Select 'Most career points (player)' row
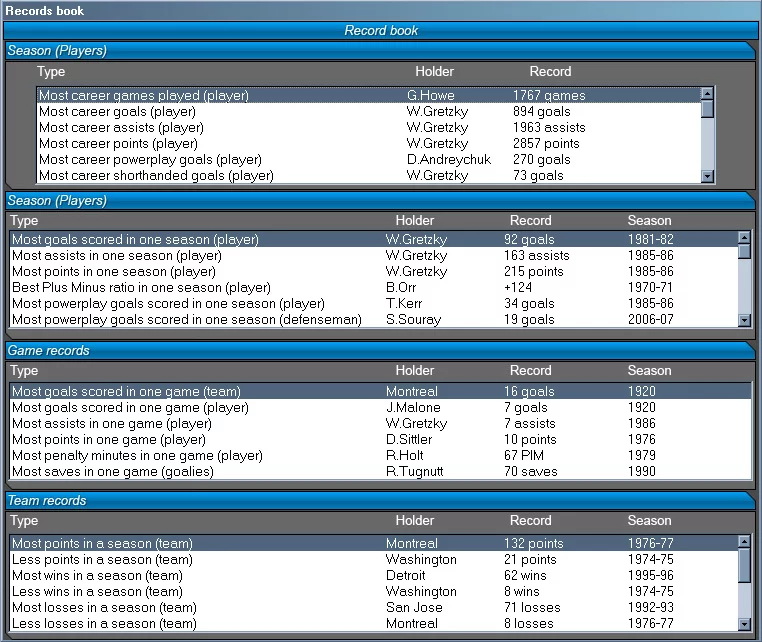Image resolution: width=762 pixels, height=642 pixels. click(x=369, y=143)
